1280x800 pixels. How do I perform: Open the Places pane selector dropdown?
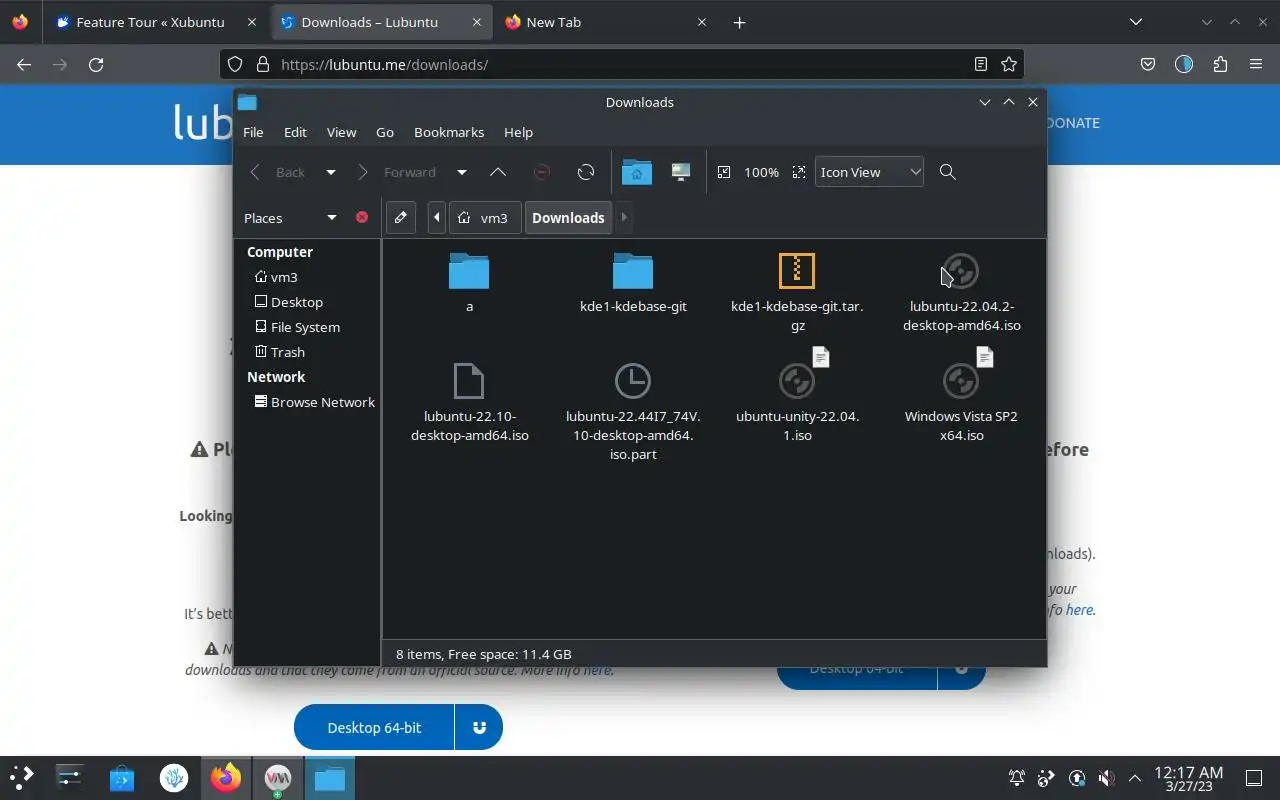(x=331, y=217)
